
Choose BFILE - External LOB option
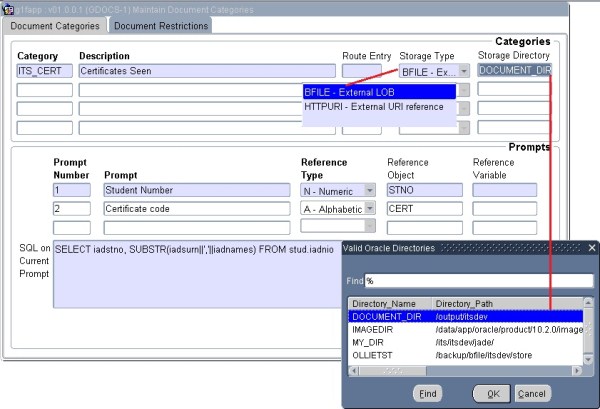point(378,92)
